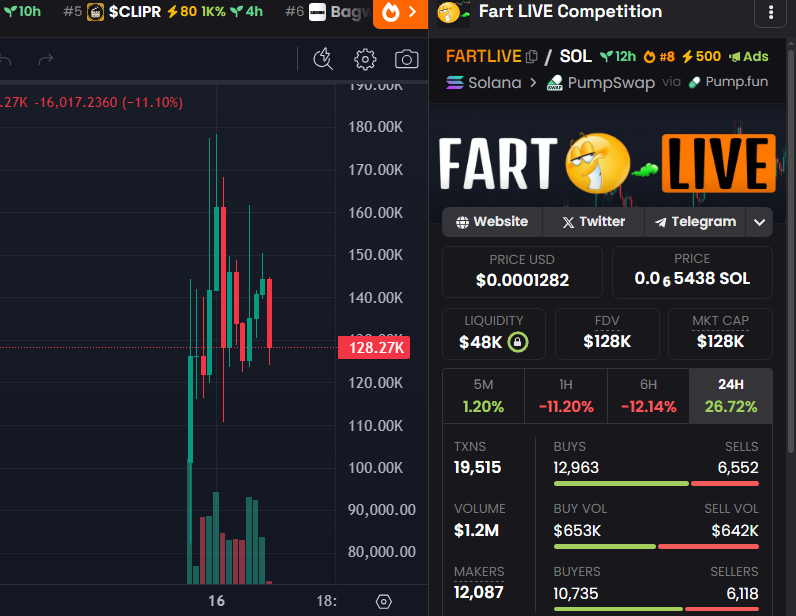Click the Fart LIVE banner image

(607, 164)
